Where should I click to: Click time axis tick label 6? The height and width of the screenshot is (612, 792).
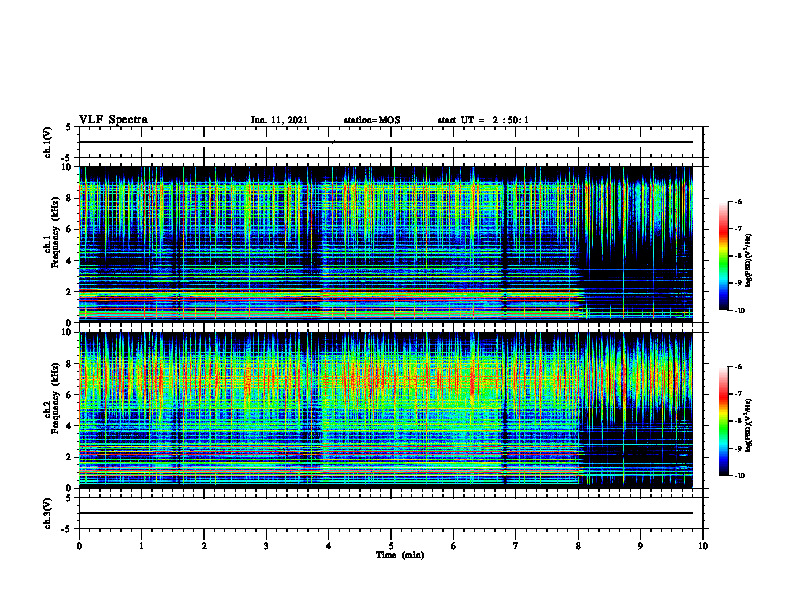pyautogui.click(x=453, y=546)
